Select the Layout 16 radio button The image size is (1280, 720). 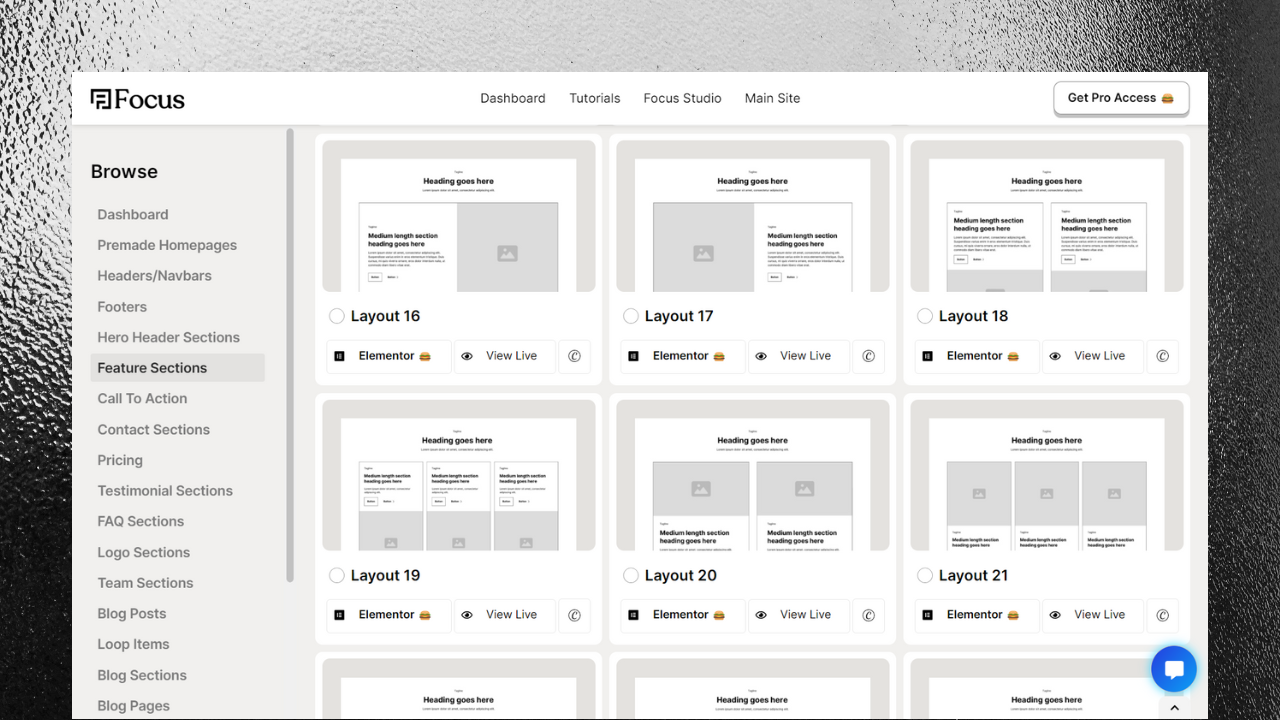337,316
